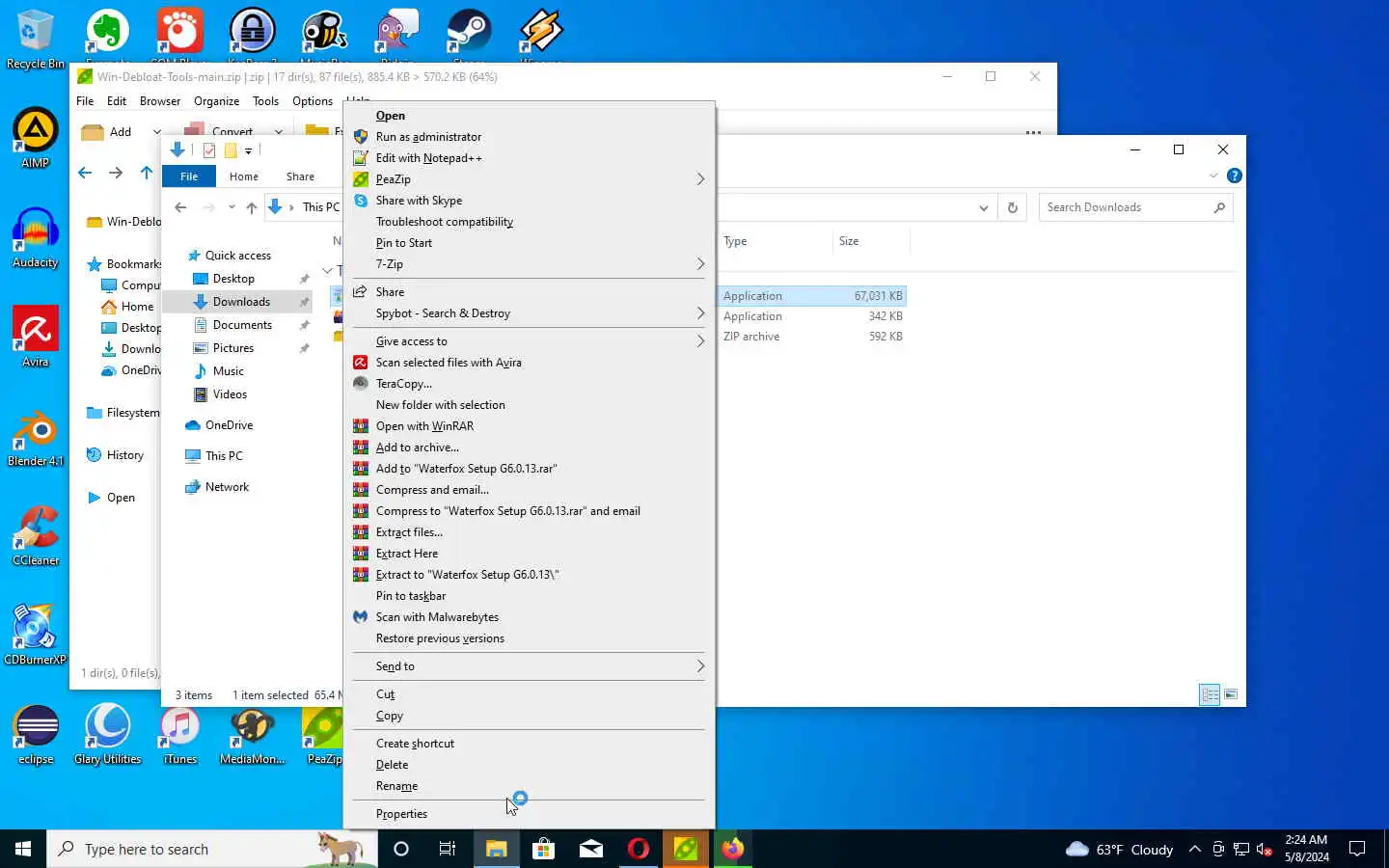Open Recycle Bin icon

[x=36, y=39]
